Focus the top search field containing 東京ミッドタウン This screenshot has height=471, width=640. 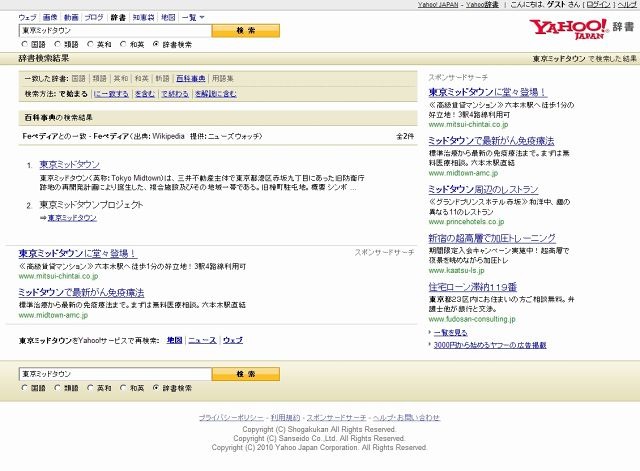click(115, 31)
